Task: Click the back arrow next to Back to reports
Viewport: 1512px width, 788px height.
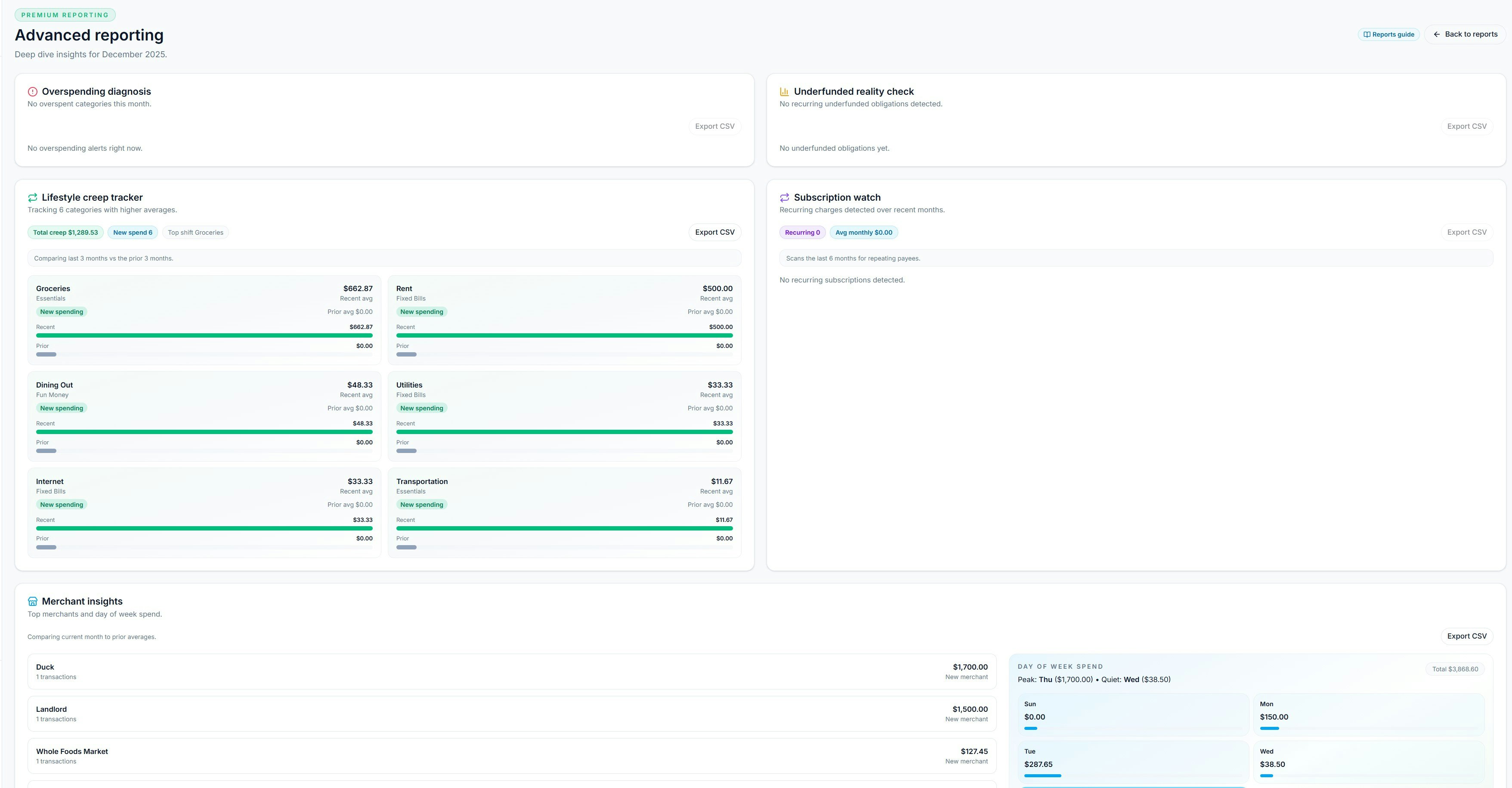Action: click(x=1436, y=34)
